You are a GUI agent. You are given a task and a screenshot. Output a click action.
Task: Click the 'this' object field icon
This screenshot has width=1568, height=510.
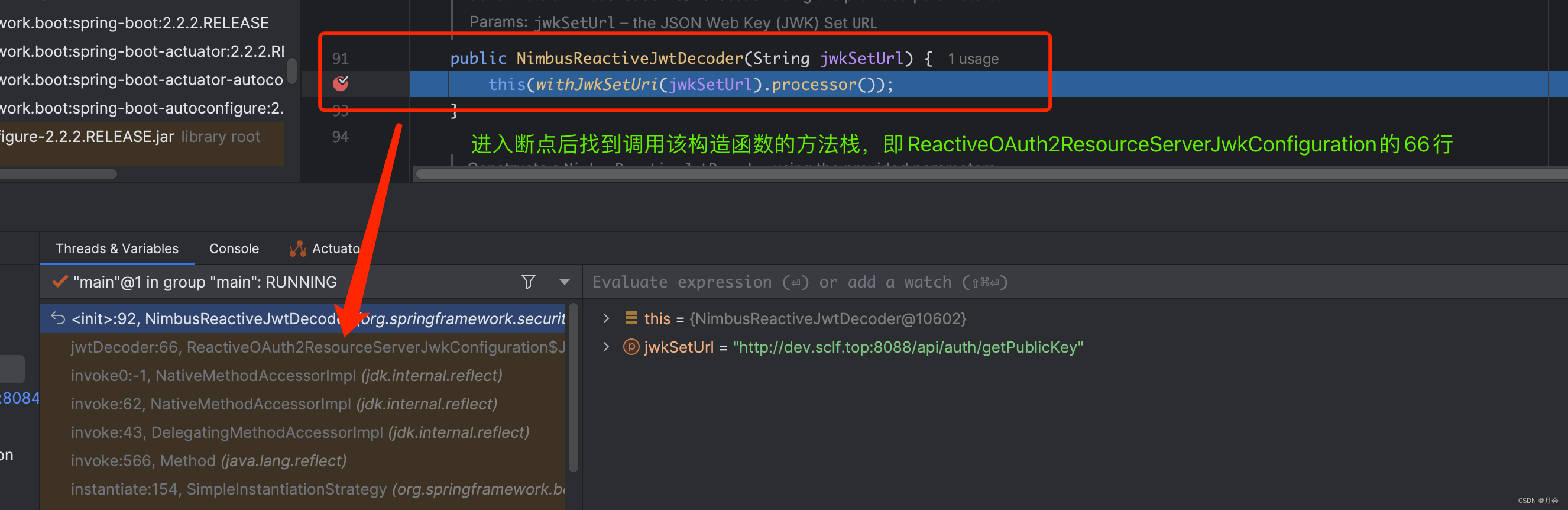pos(631,318)
